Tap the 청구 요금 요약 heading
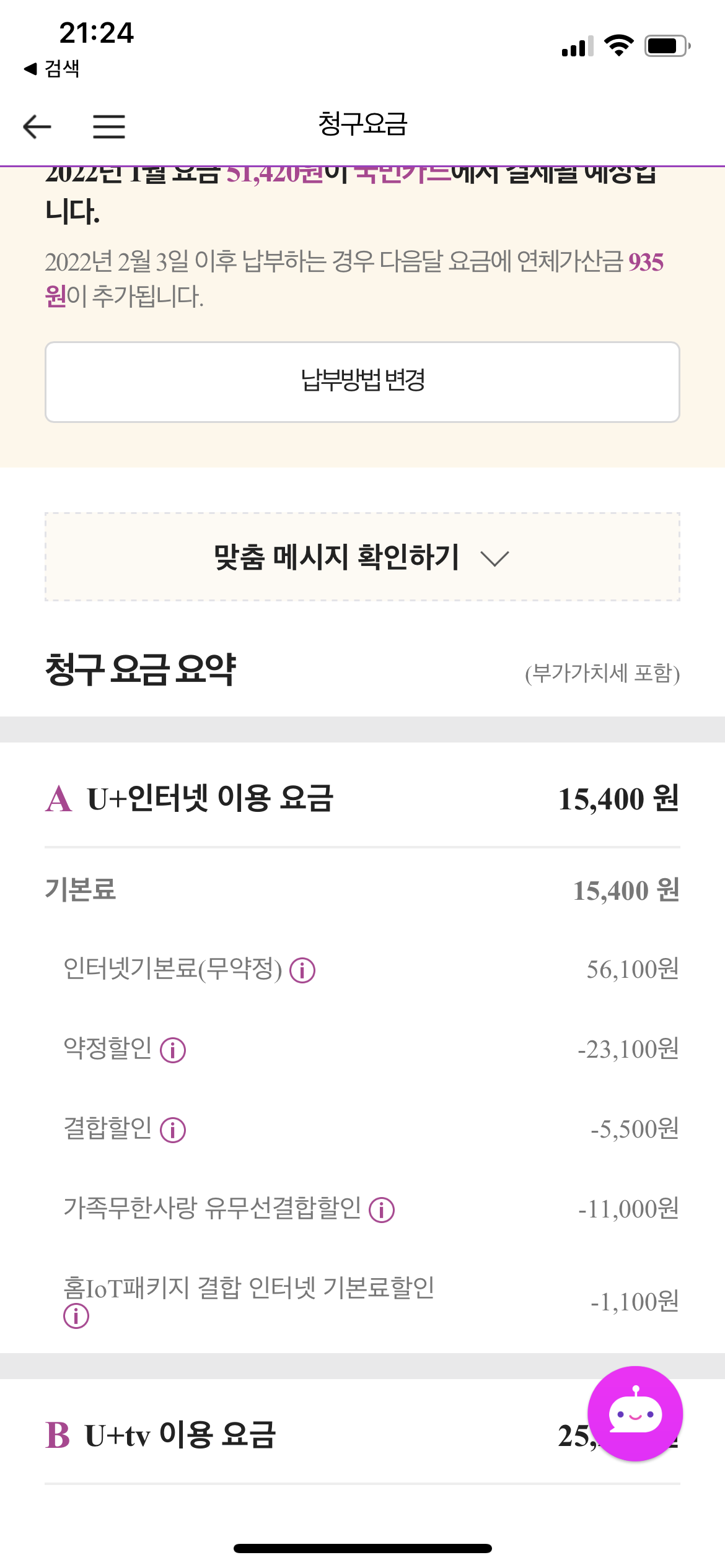 point(141,669)
